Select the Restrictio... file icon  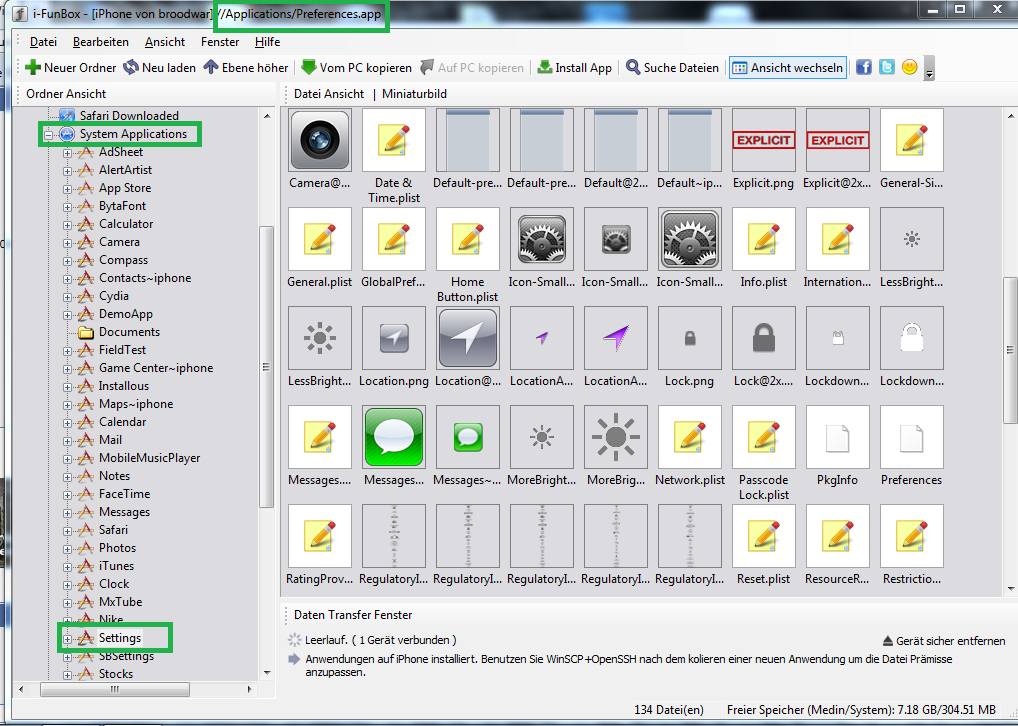click(912, 536)
